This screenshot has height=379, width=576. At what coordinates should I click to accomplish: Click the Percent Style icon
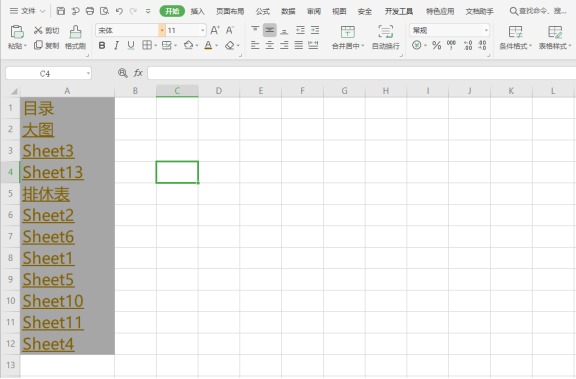tap(436, 46)
